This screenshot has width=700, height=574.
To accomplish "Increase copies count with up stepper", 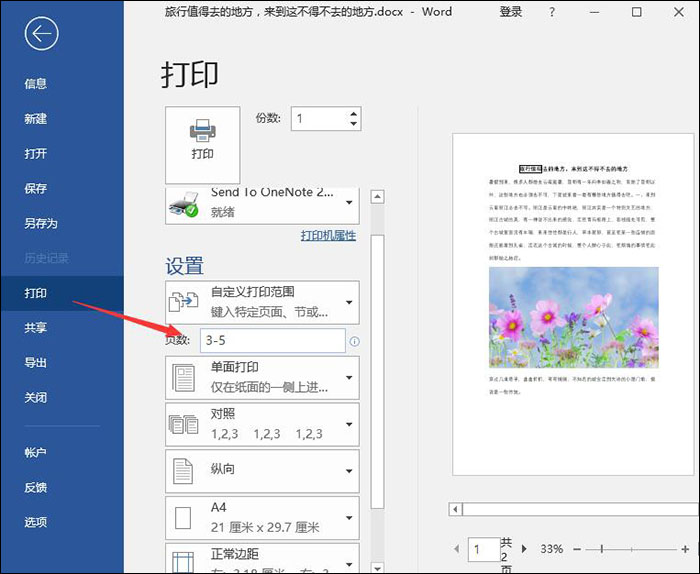I will coord(354,113).
